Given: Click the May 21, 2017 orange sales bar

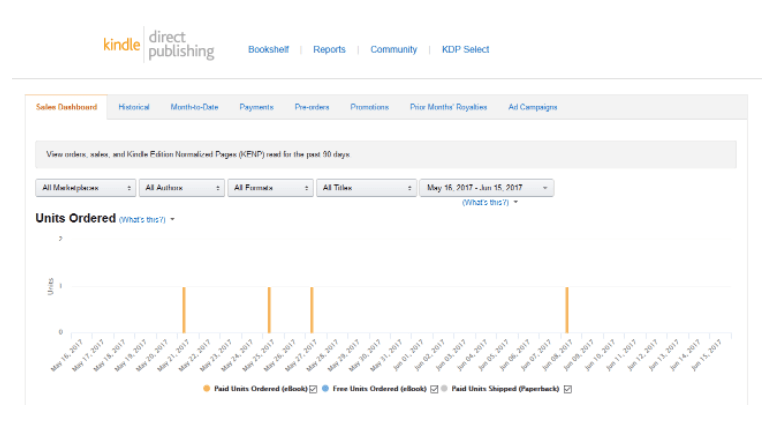Looking at the screenshot, I should tap(183, 310).
